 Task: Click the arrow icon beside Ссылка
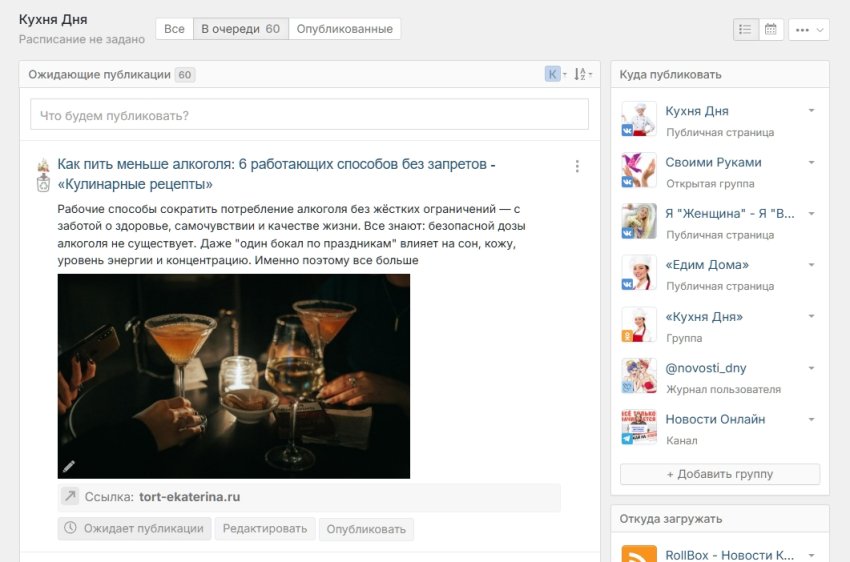(71, 497)
